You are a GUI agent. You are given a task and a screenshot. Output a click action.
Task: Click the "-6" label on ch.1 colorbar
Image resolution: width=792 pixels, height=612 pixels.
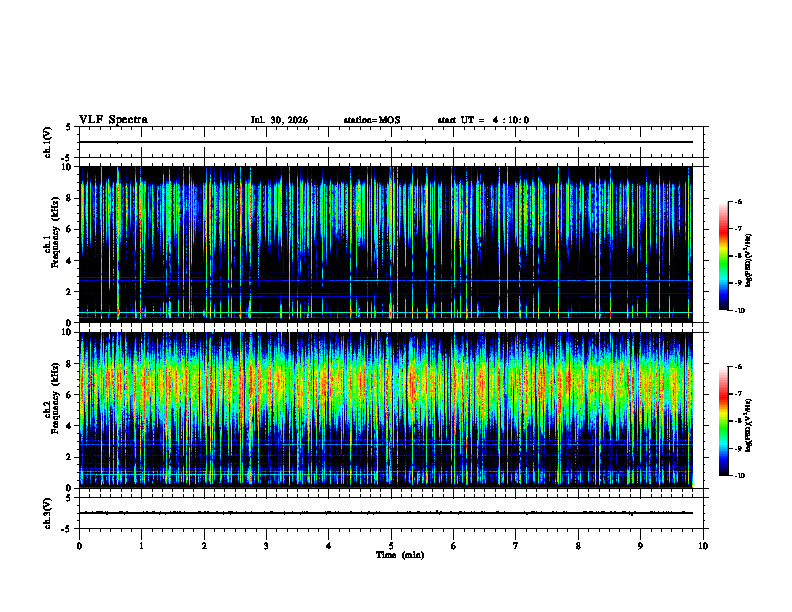(738, 201)
